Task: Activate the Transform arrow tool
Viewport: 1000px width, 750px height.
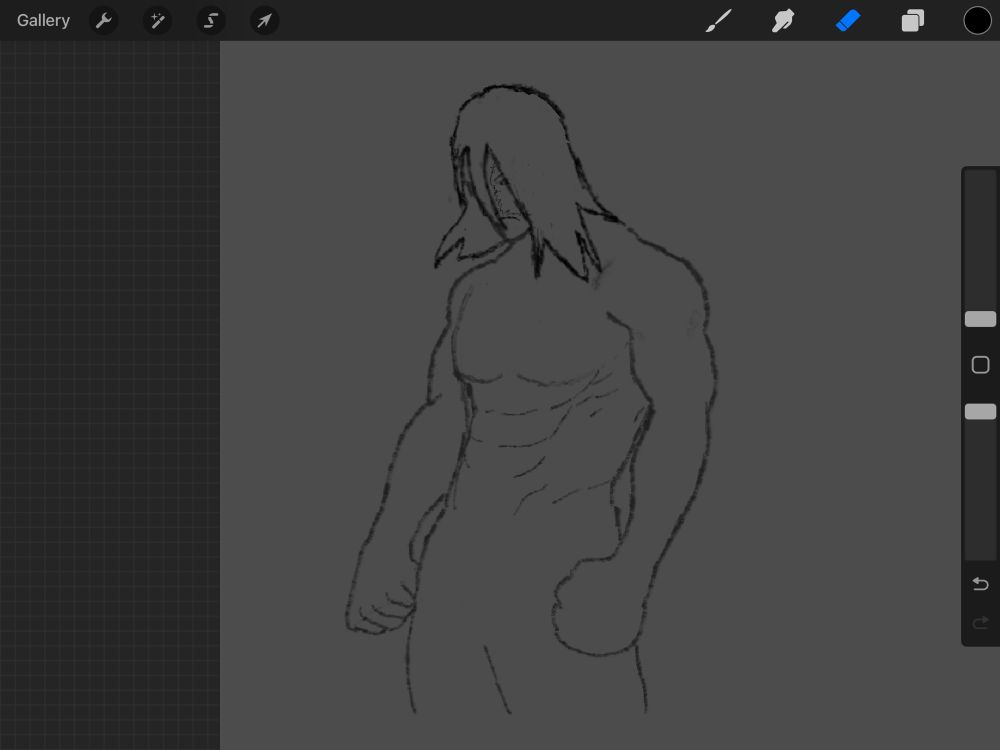Action: pyautogui.click(x=264, y=20)
